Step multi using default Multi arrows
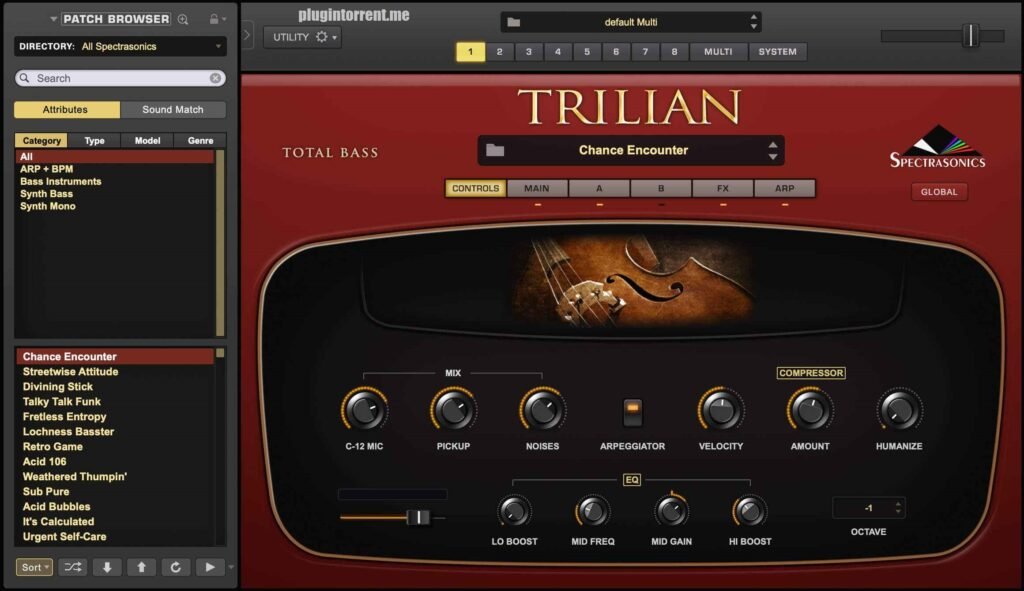The image size is (1024, 591). pyautogui.click(x=754, y=22)
